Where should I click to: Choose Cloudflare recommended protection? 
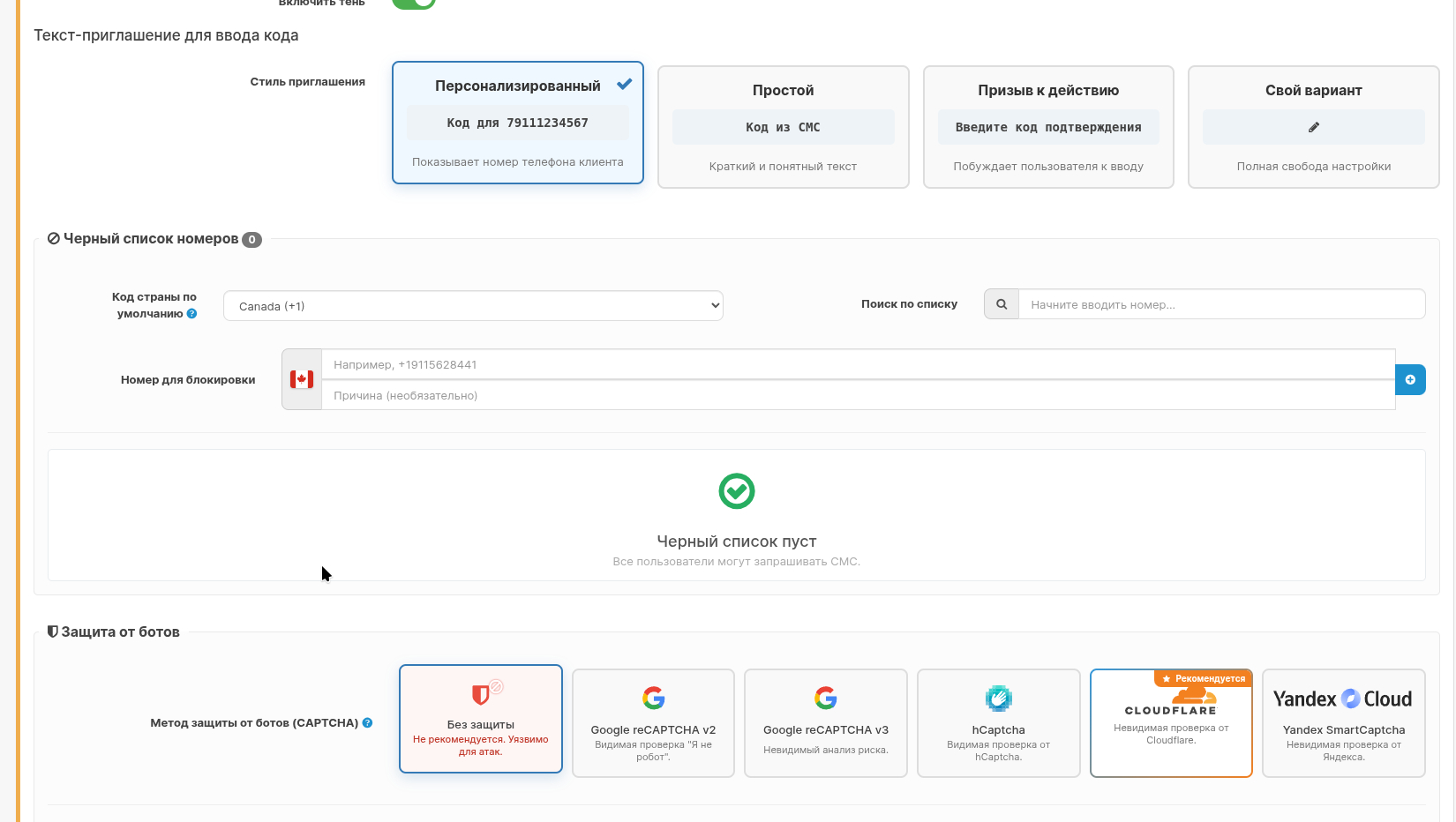point(1171,723)
